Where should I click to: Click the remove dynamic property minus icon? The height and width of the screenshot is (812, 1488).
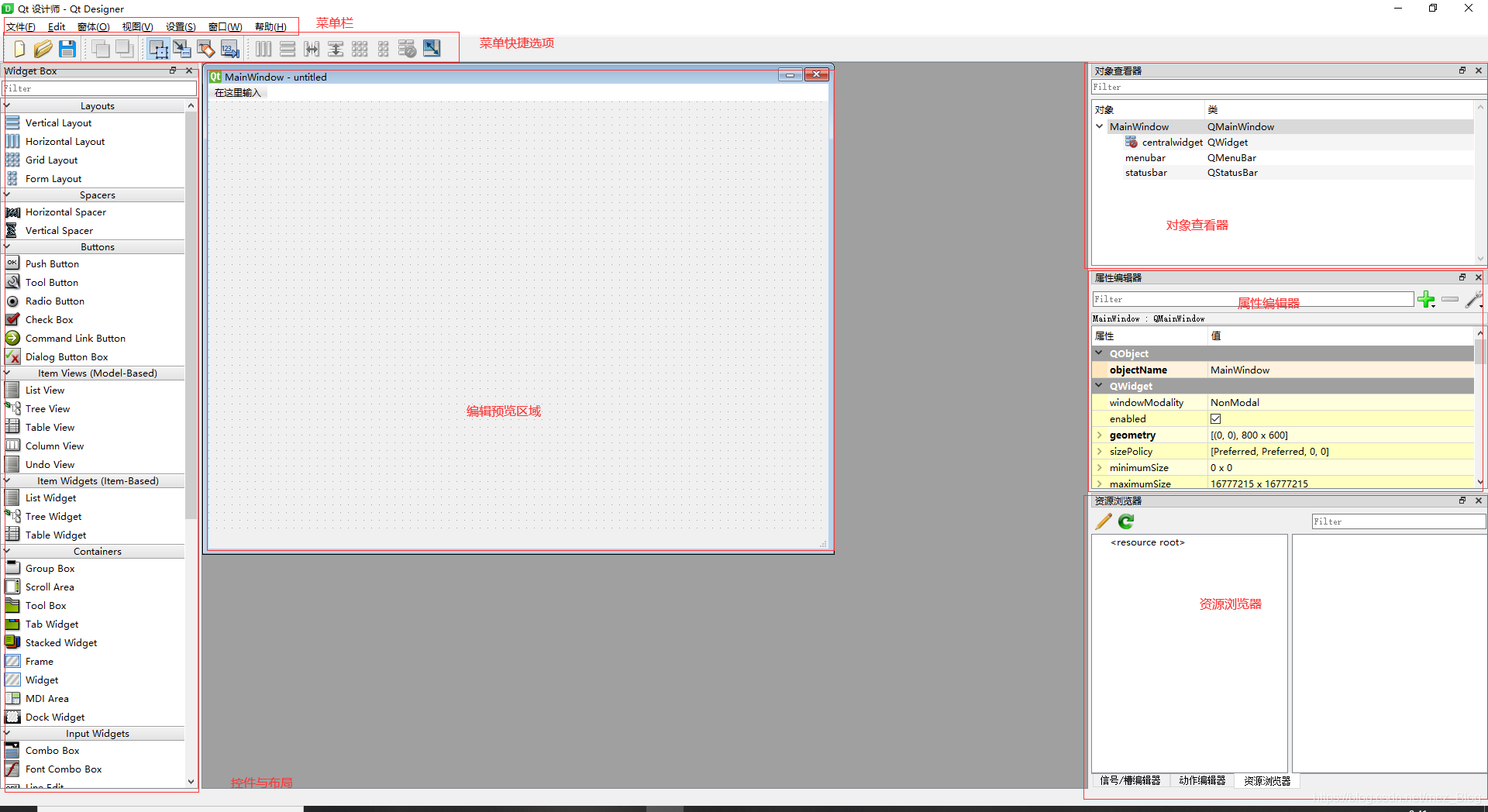[1450, 299]
